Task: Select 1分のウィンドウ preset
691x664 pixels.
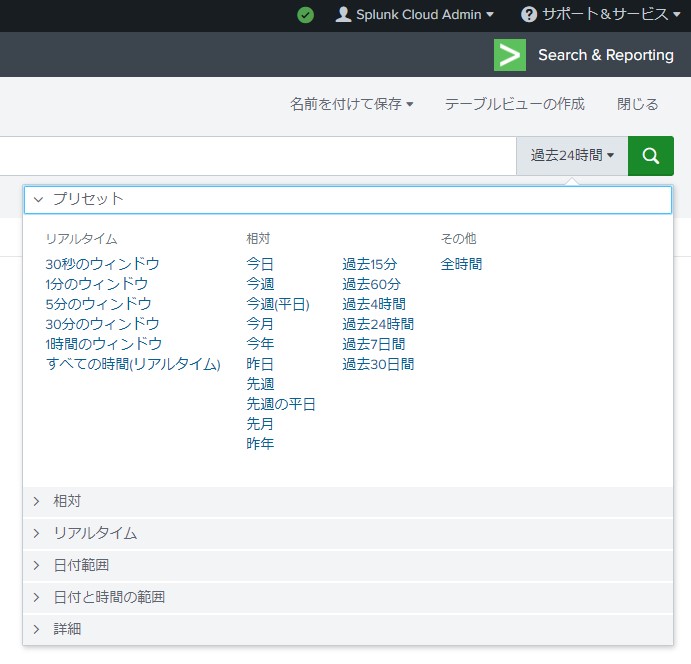Action: point(97,284)
